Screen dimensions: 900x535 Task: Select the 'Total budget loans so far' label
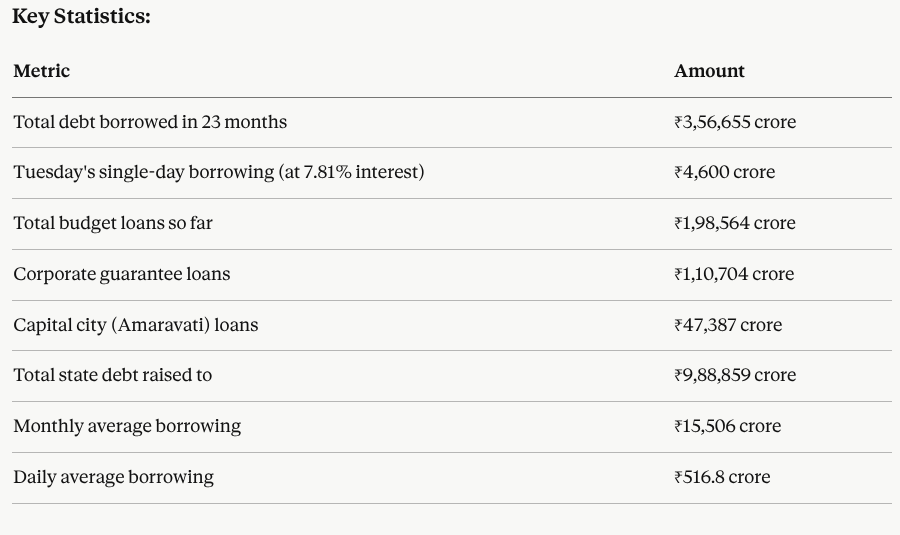pyautogui.click(x=113, y=223)
